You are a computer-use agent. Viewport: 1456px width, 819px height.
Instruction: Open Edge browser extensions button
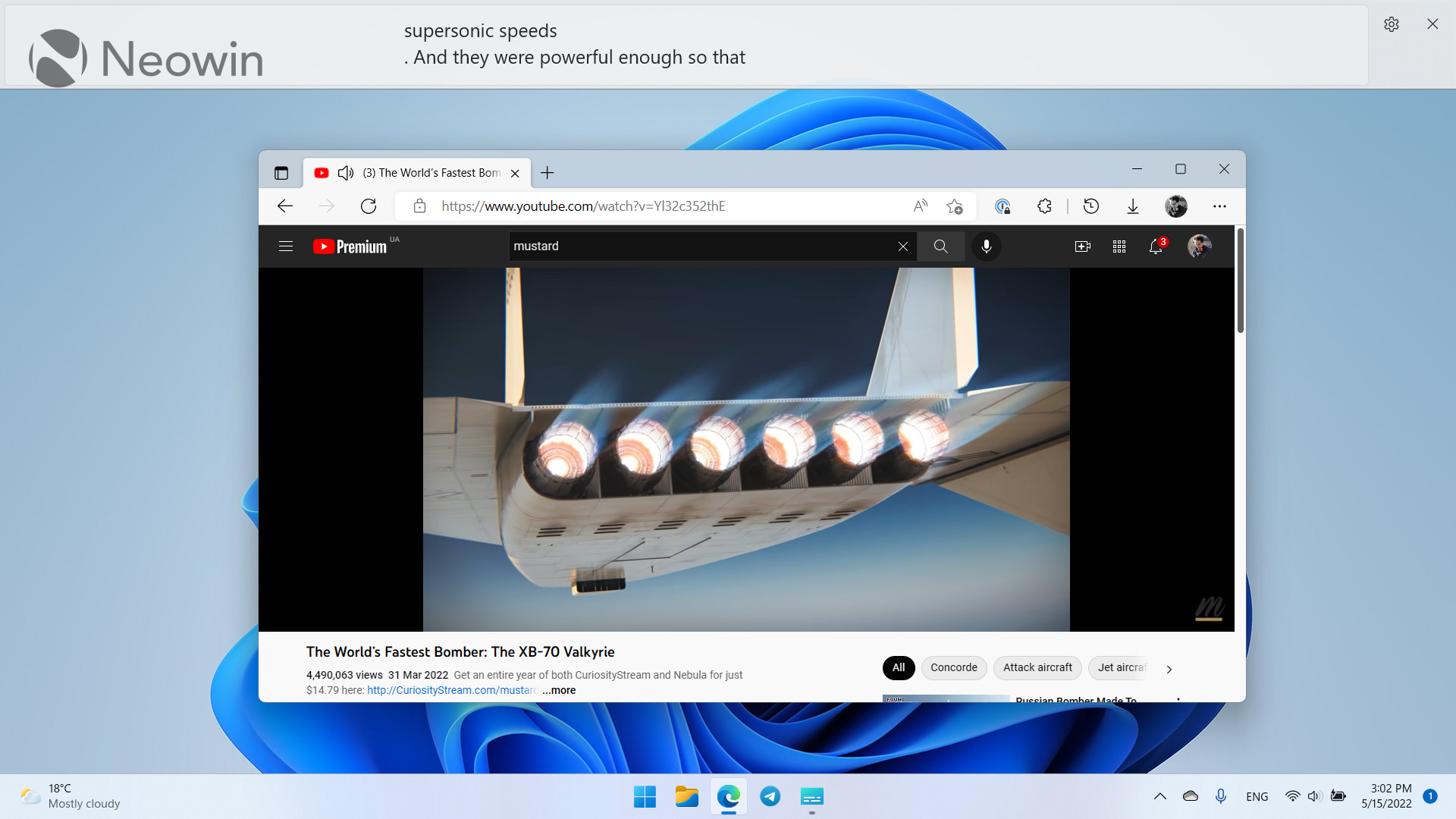pos(1044,206)
